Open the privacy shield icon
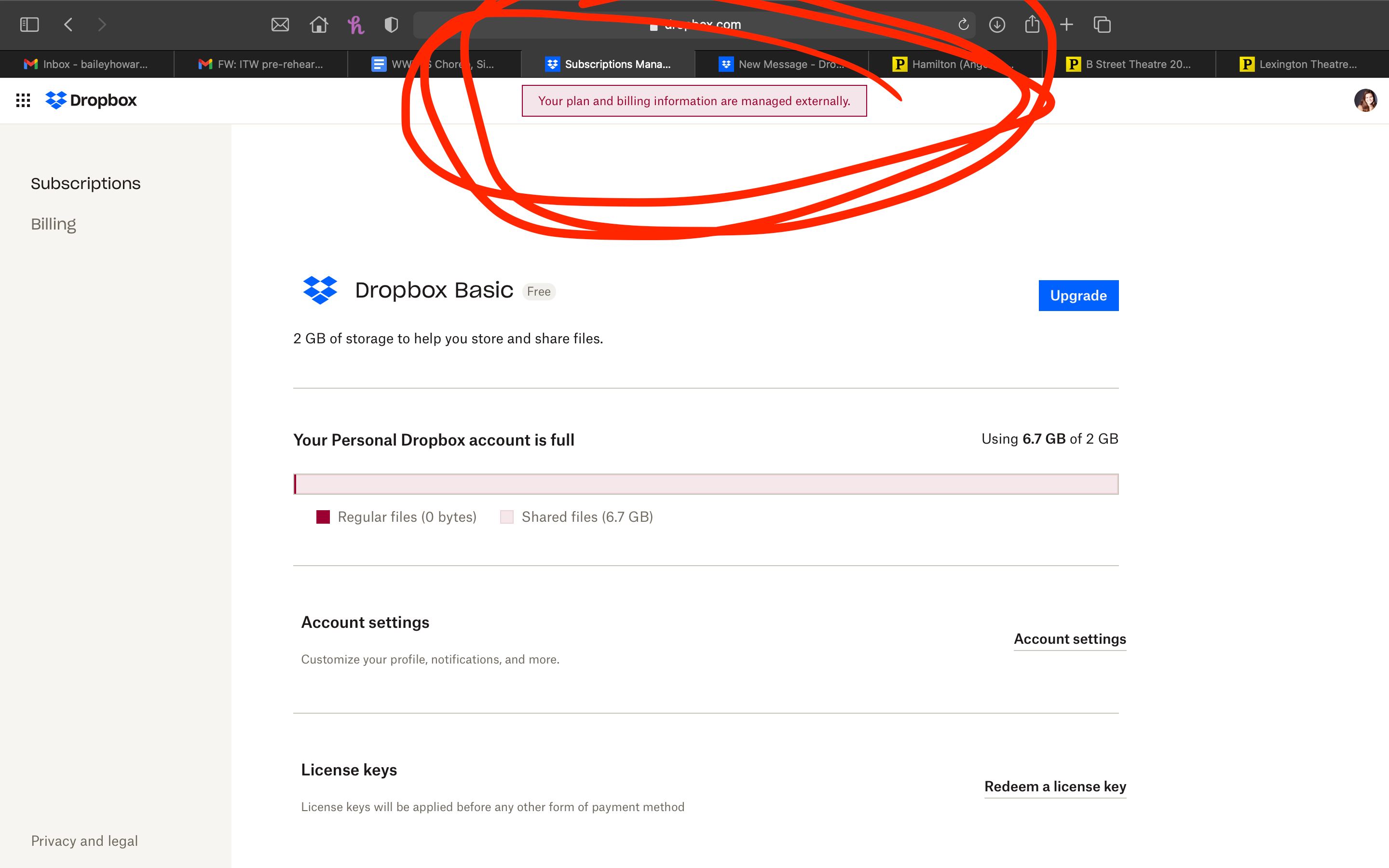This screenshot has width=1389, height=868. (x=392, y=25)
